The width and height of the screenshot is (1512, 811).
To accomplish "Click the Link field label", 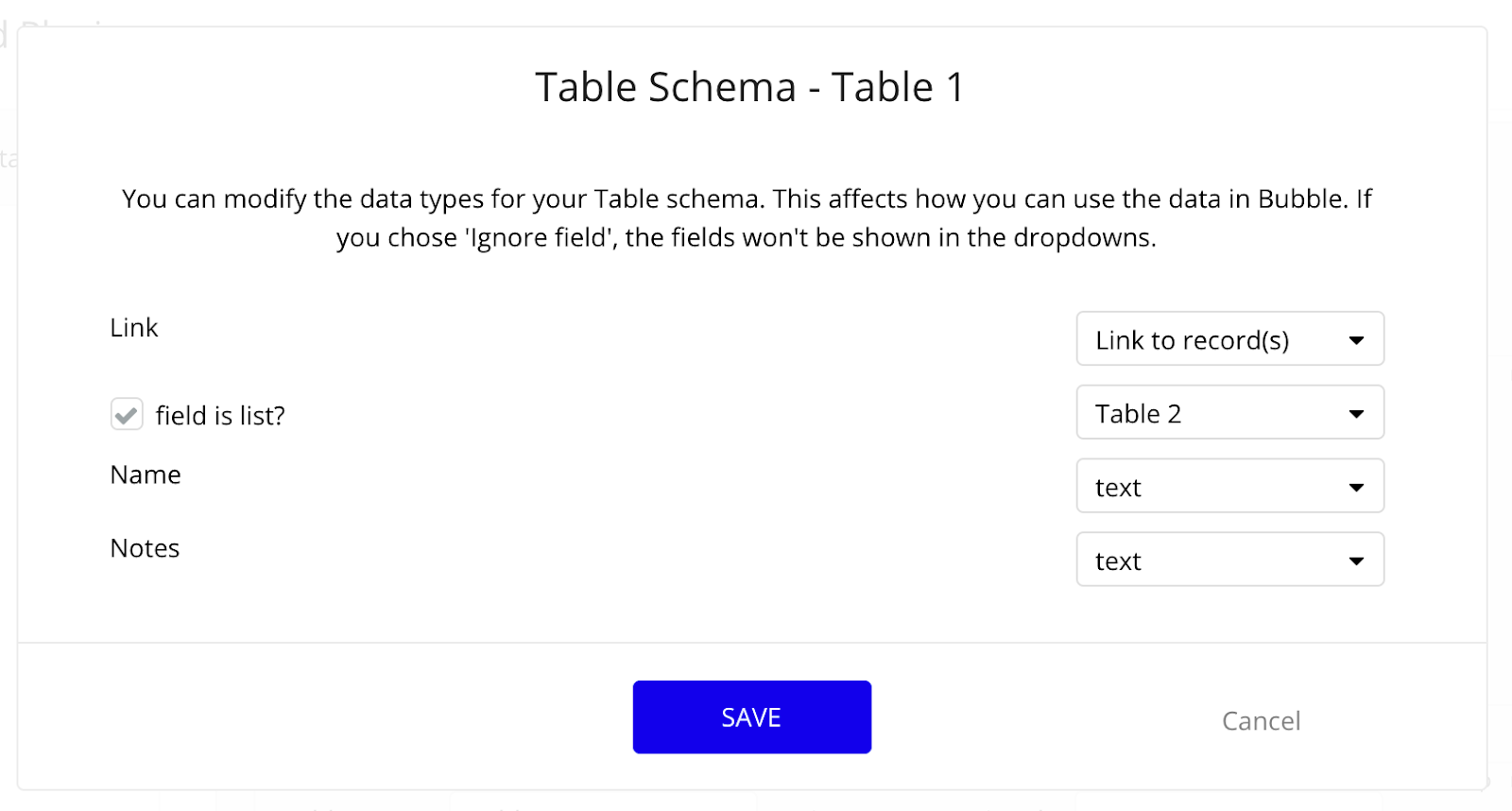I will click(134, 328).
